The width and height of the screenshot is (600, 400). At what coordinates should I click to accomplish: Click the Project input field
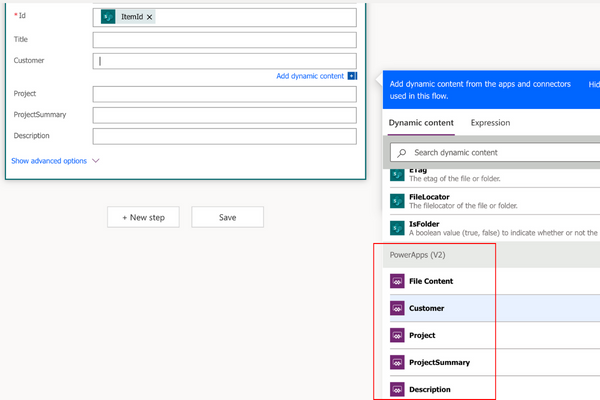[225, 94]
